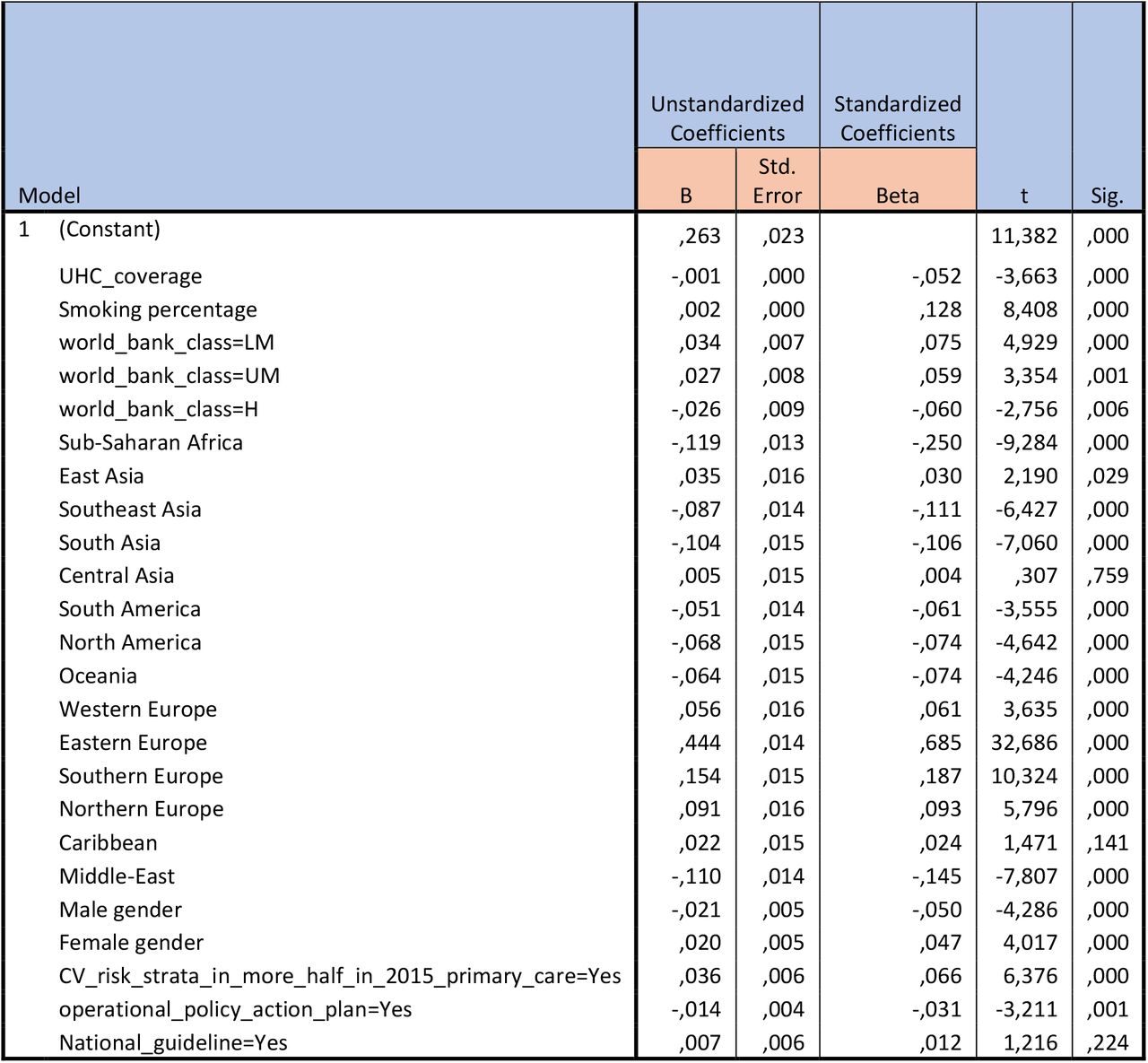Click the Unstandardized Coefficients header
The image size is (1148, 1063).
coord(727,118)
